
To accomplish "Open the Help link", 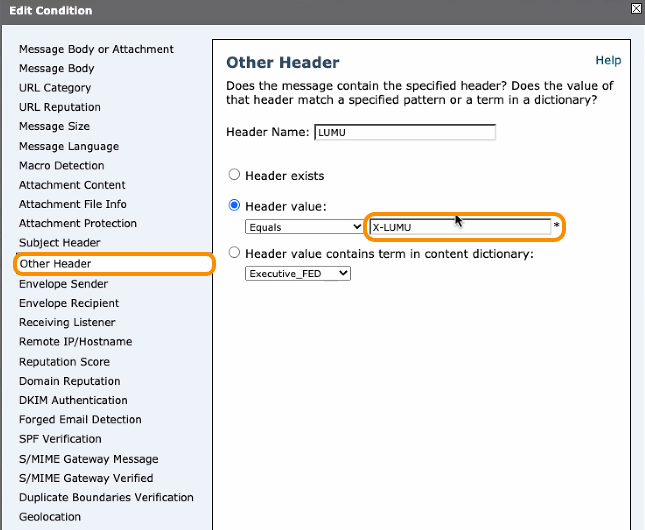I will tap(608, 61).
